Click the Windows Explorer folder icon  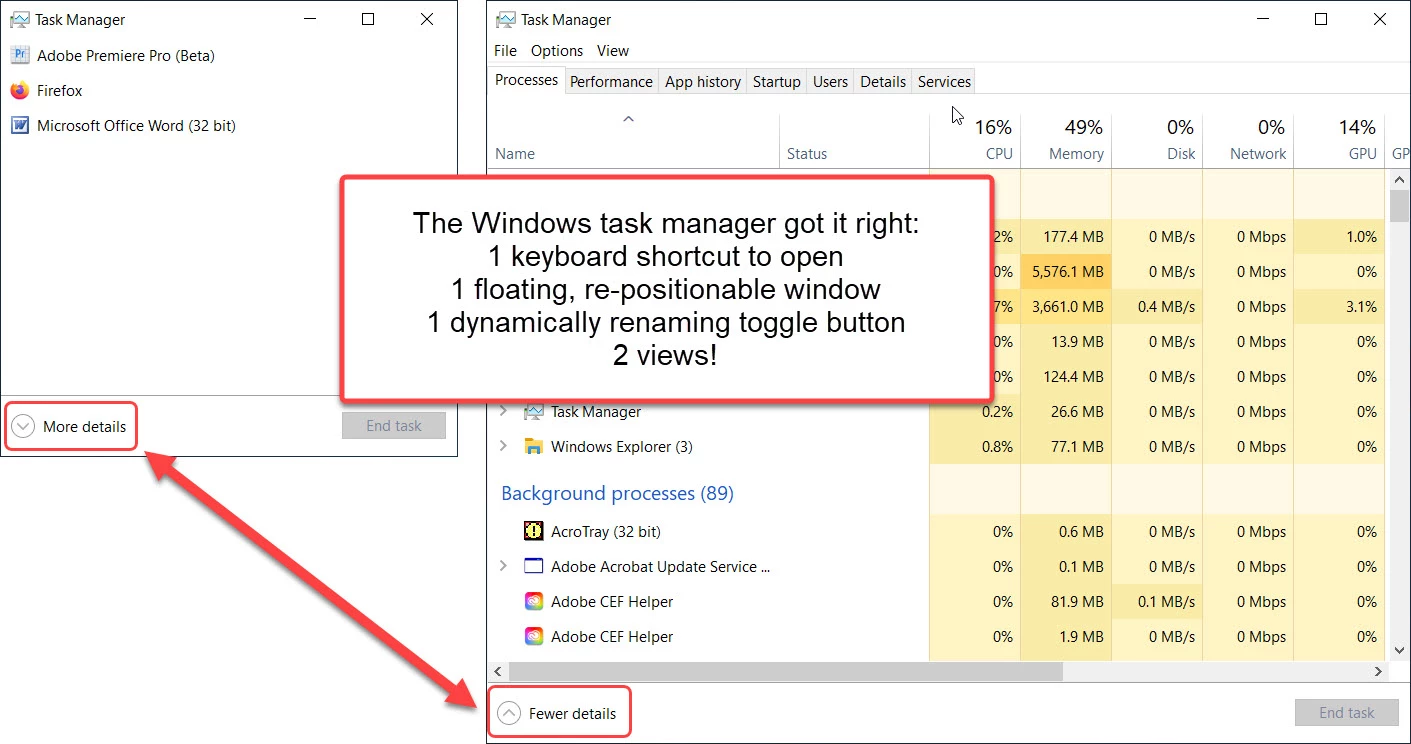click(x=534, y=447)
